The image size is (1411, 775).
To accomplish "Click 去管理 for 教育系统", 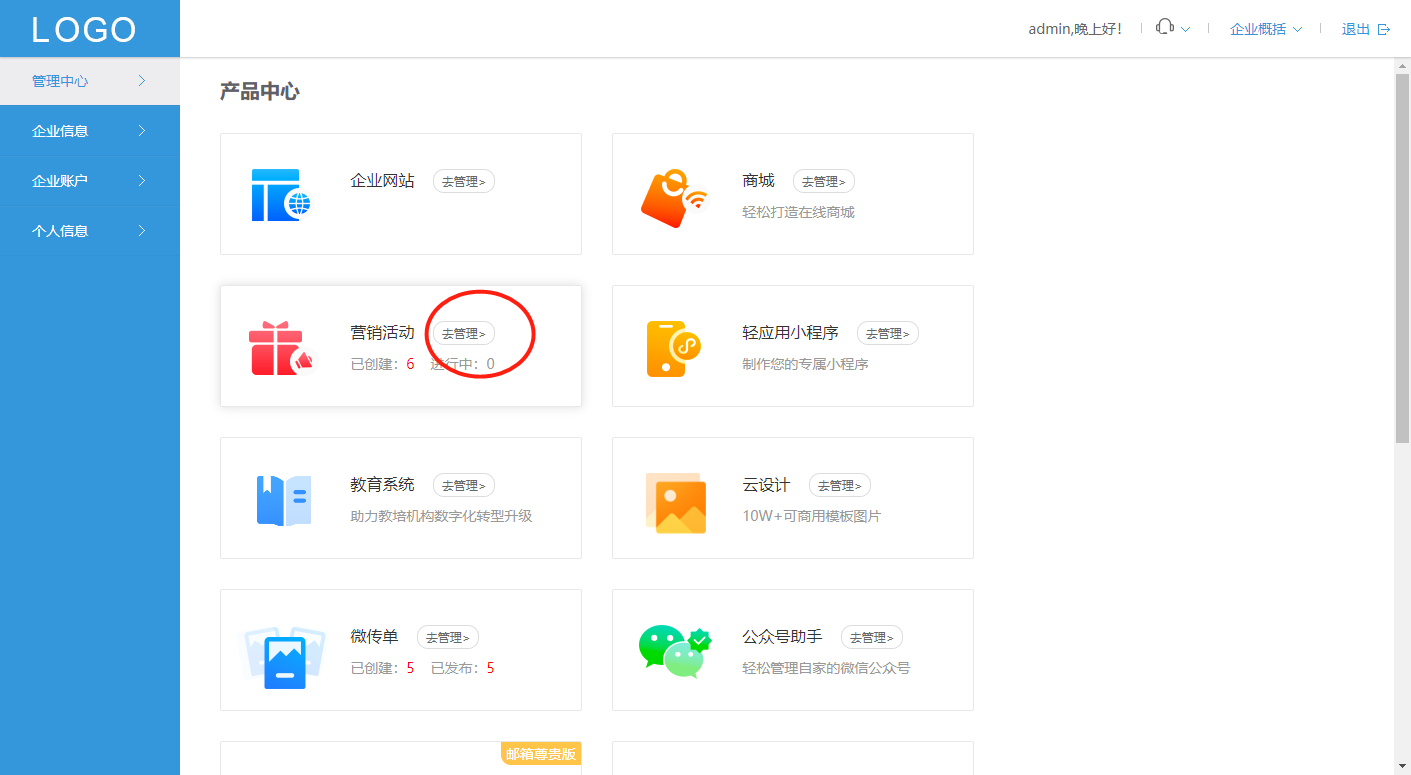I will (x=464, y=486).
